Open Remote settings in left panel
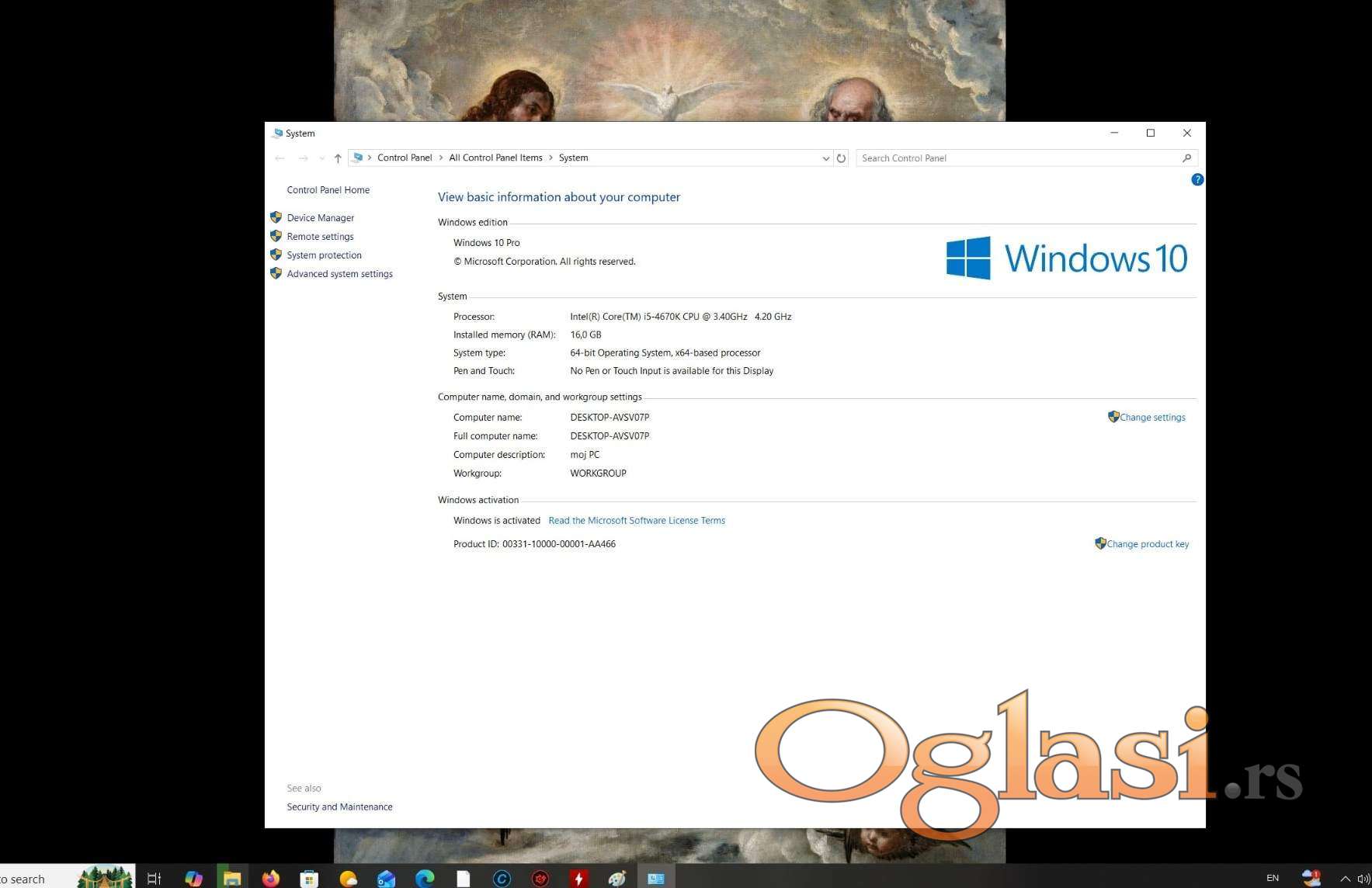The height and width of the screenshot is (888, 1372). [320, 237]
